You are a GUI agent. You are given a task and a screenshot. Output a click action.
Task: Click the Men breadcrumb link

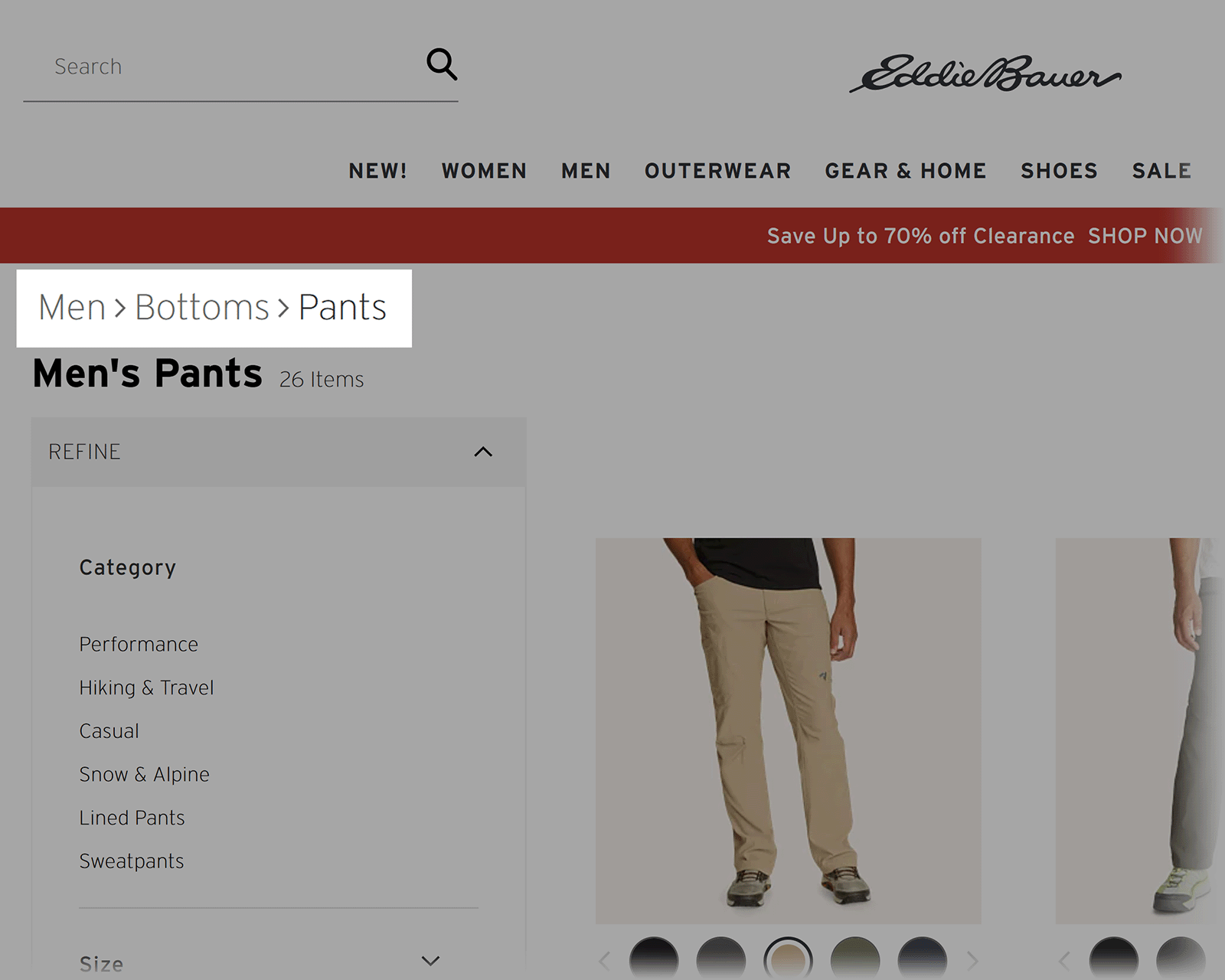point(71,307)
